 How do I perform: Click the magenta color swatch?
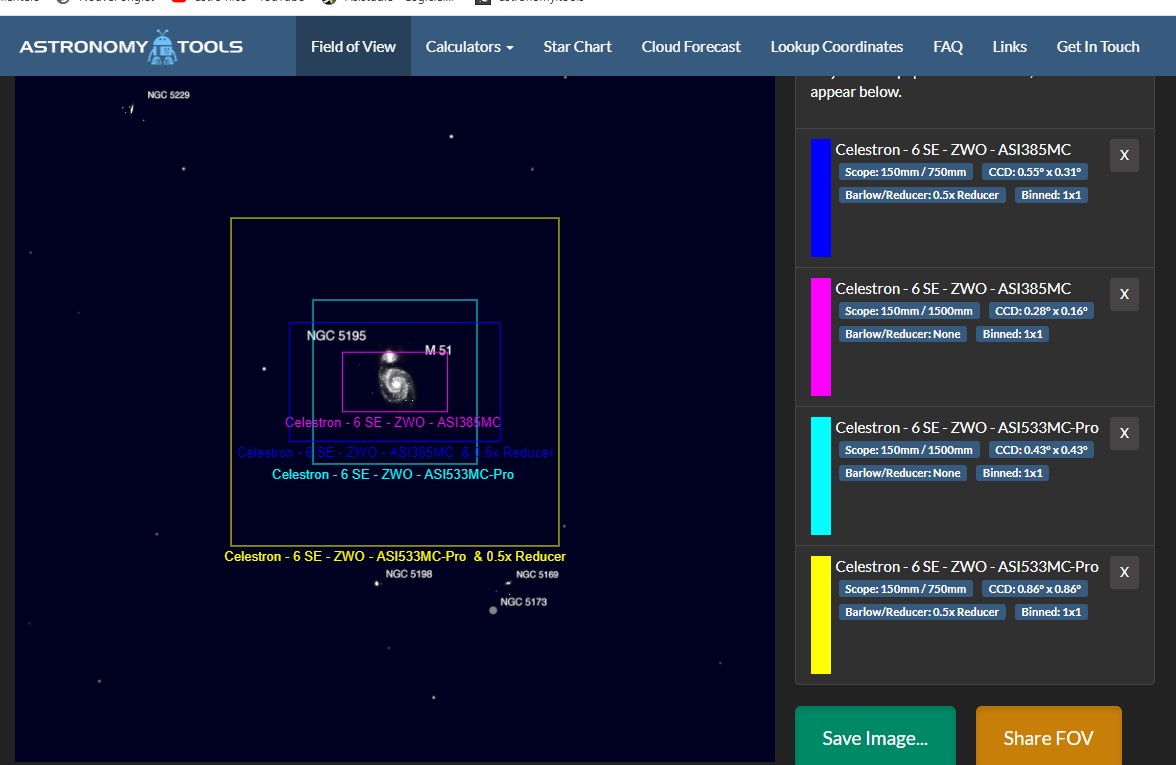(820, 337)
